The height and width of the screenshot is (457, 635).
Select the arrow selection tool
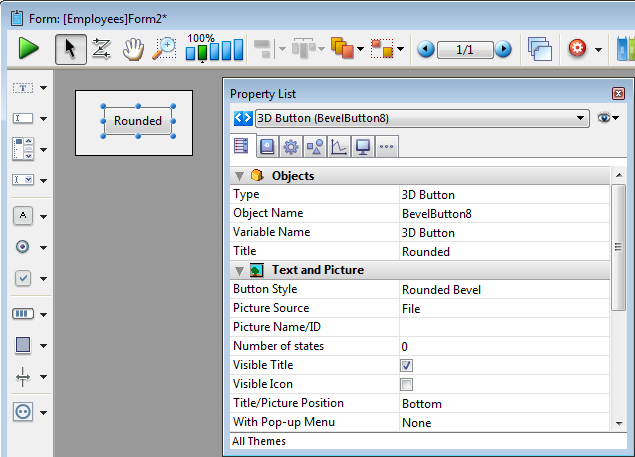[69, 48]
